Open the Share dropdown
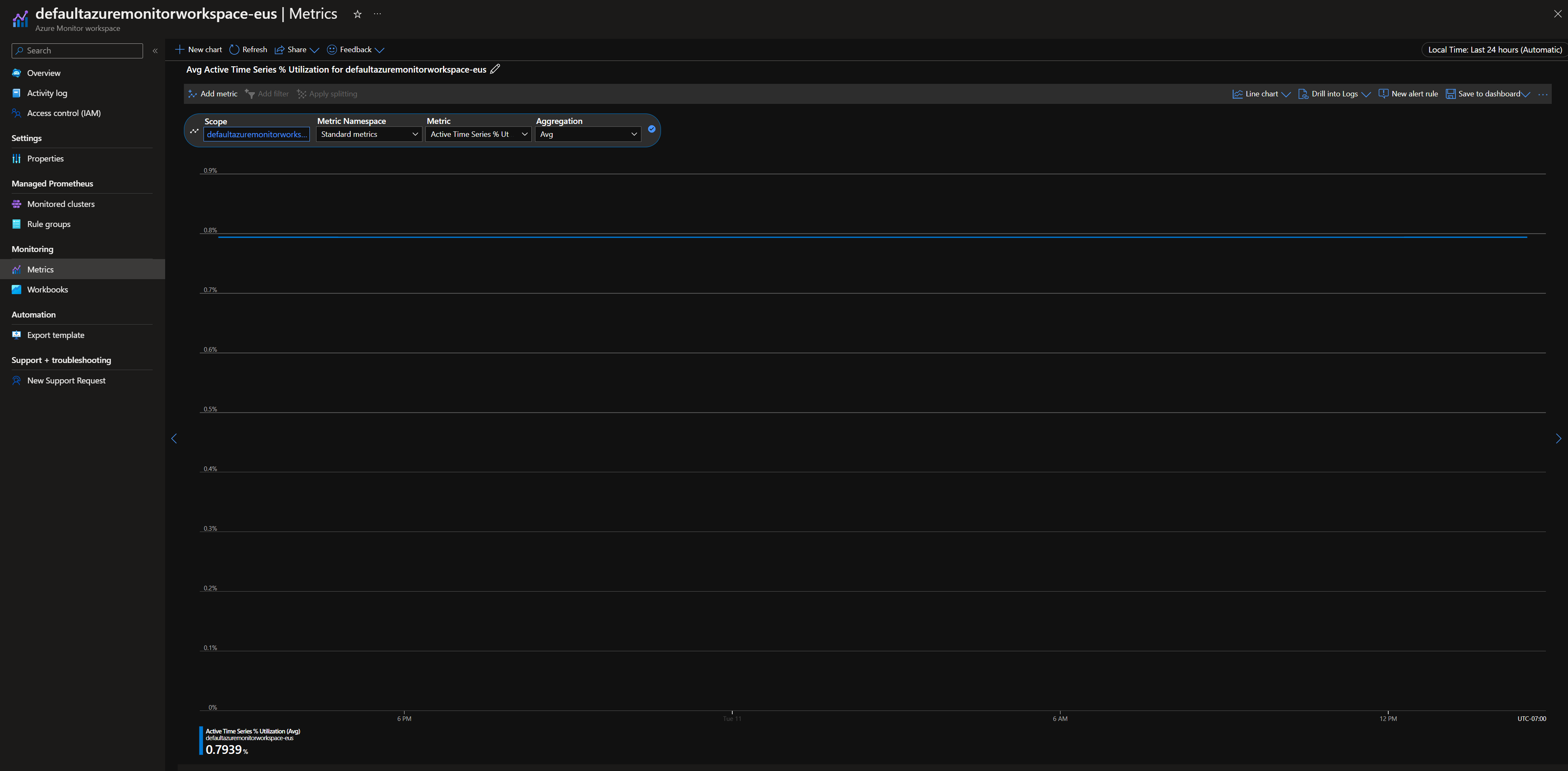 point(297,50)
